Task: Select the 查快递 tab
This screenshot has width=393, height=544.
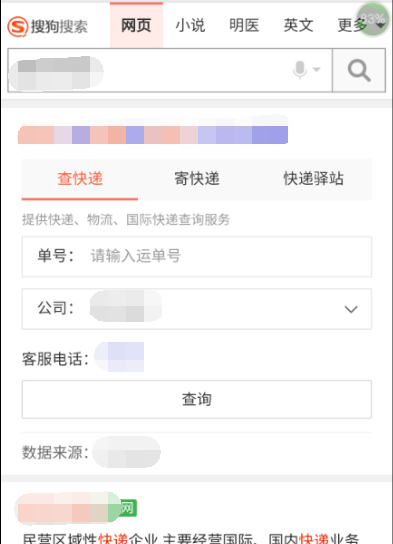Action: 80,179
